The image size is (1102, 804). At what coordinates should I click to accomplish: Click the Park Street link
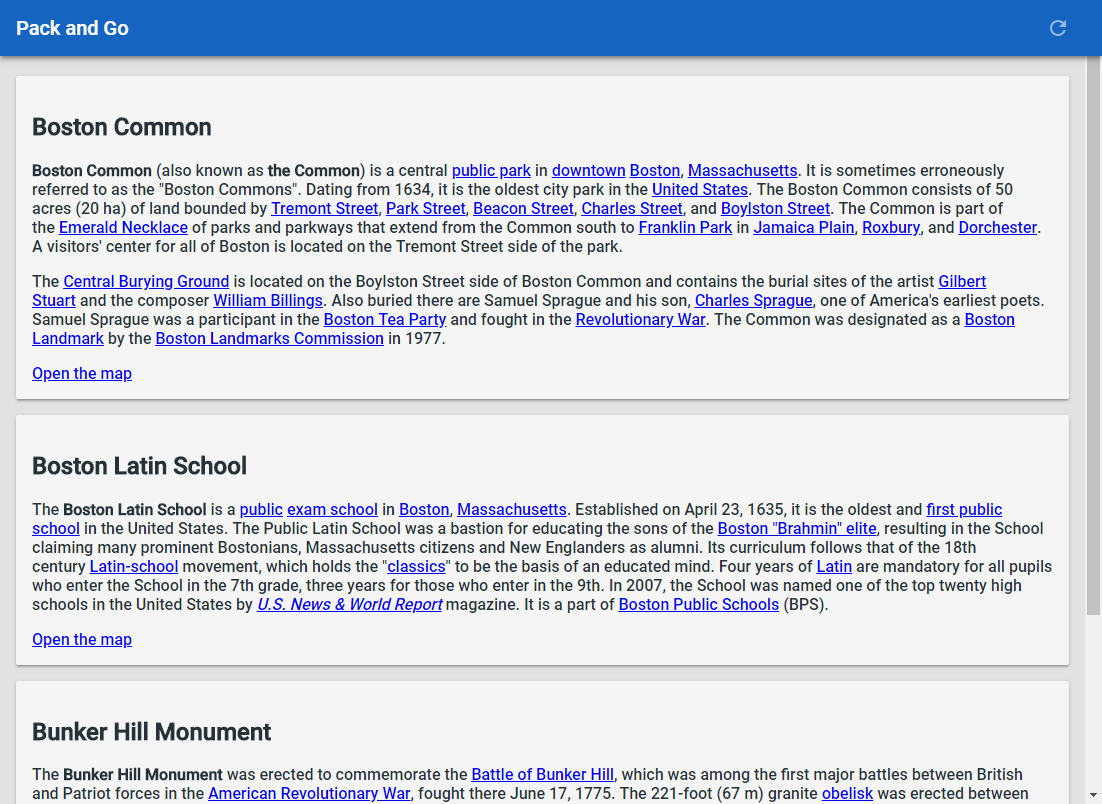426,209
